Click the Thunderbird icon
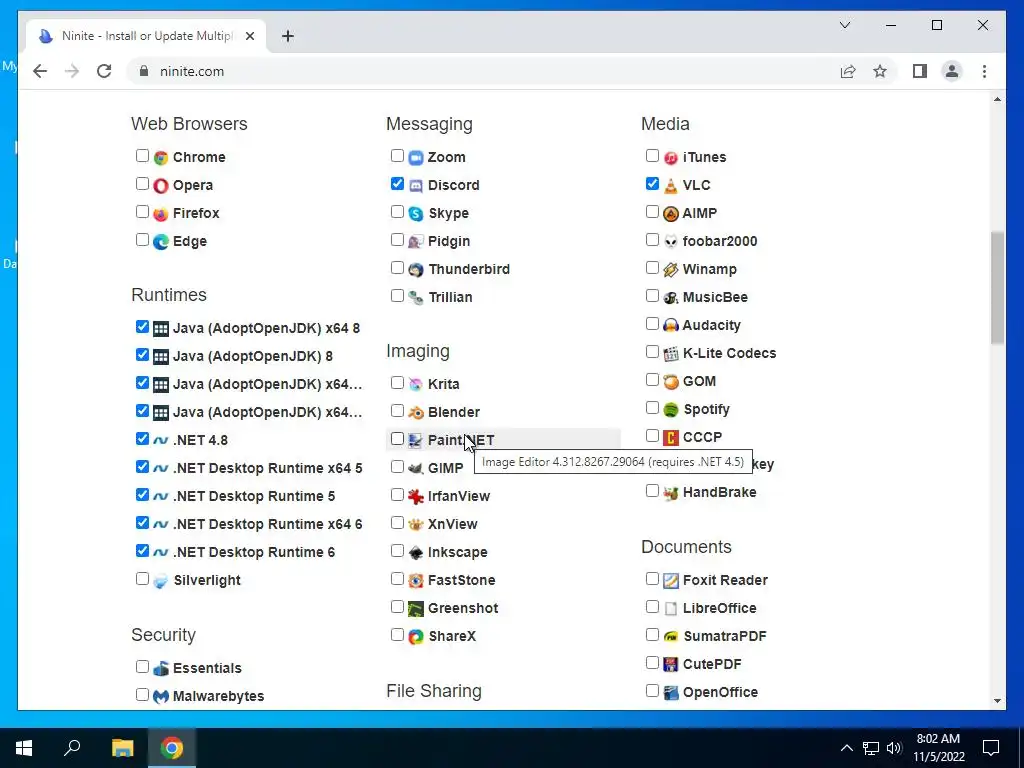Viewport: 1024px width, 768px height. tap(416, 270)
